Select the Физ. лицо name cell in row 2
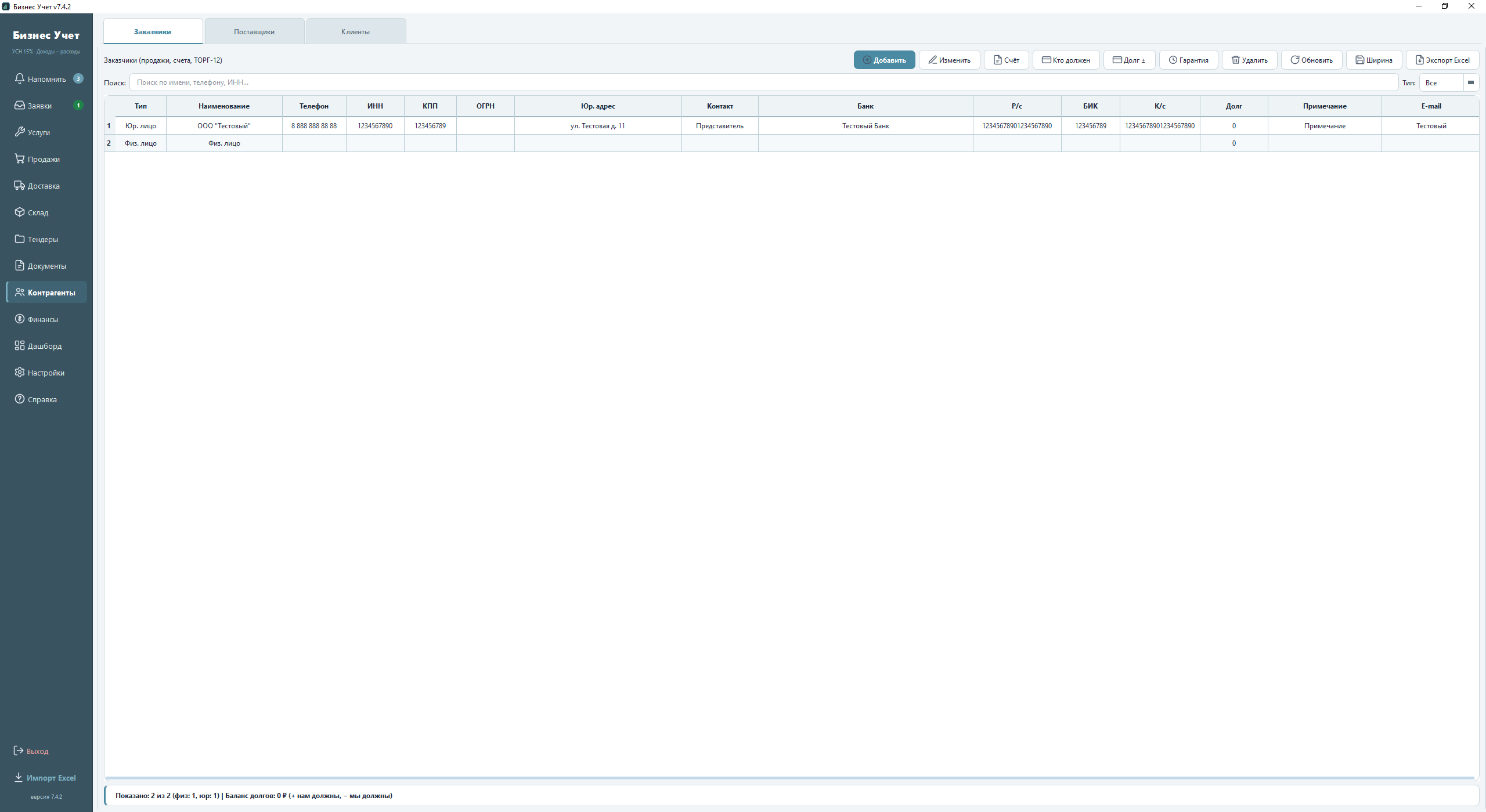The height and width of the screenshot is (812, 1486). pyautogui.click(x=224, y=143)
